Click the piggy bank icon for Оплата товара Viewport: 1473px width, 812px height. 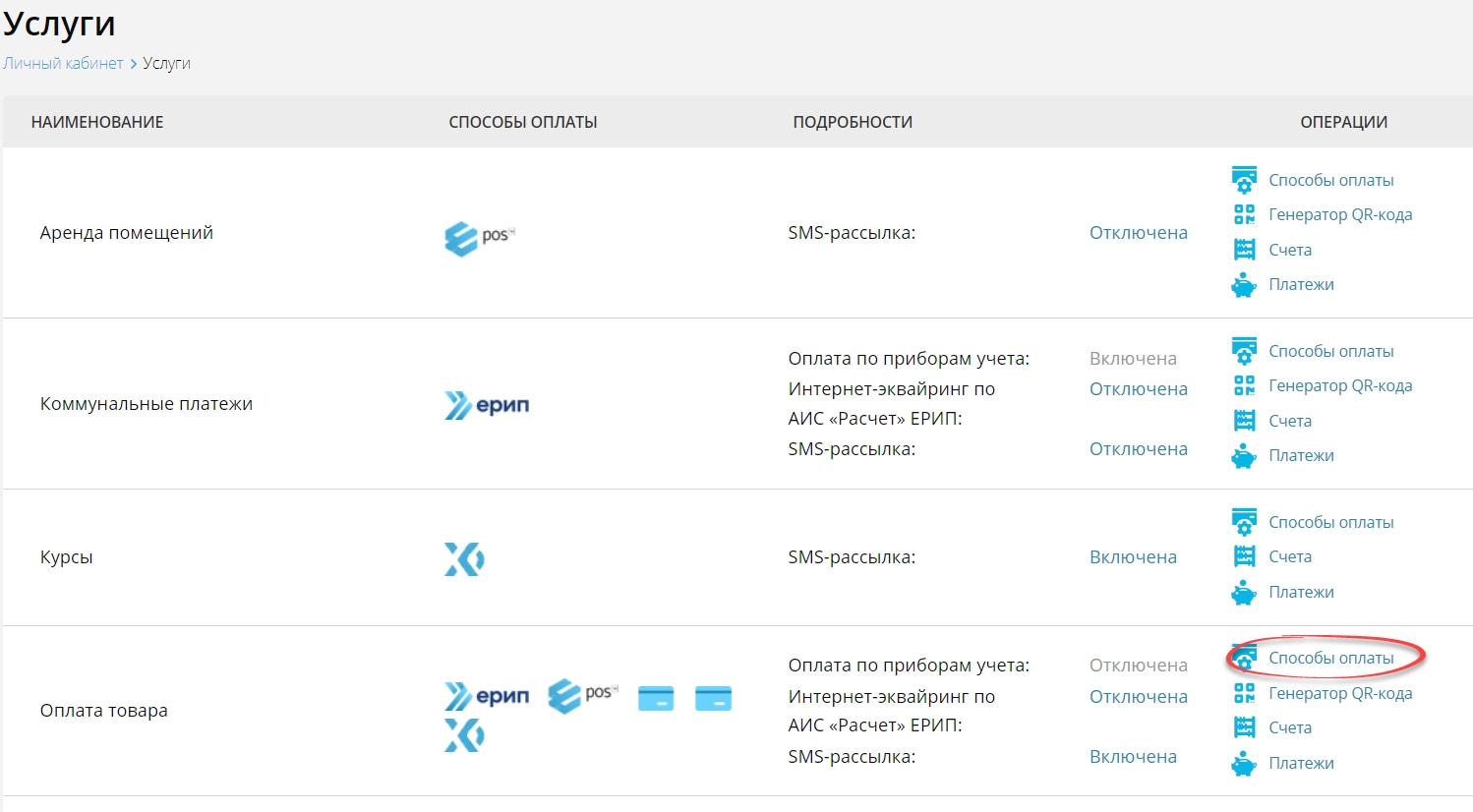tap(1244, 764)
